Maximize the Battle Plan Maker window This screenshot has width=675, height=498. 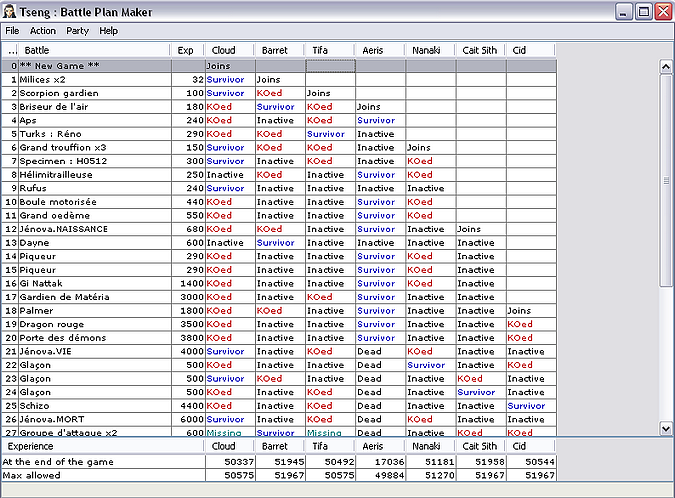pyautogui.click(x=644, y=12)
